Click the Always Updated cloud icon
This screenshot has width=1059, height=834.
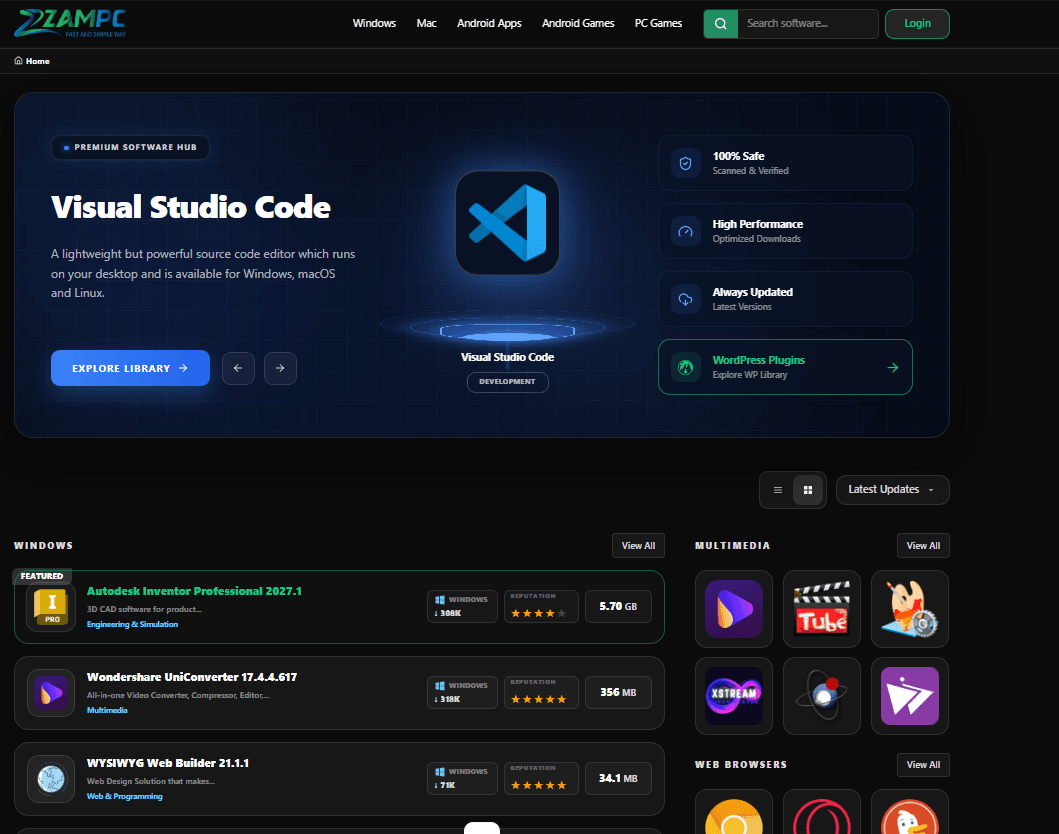[x=686, y=299]
